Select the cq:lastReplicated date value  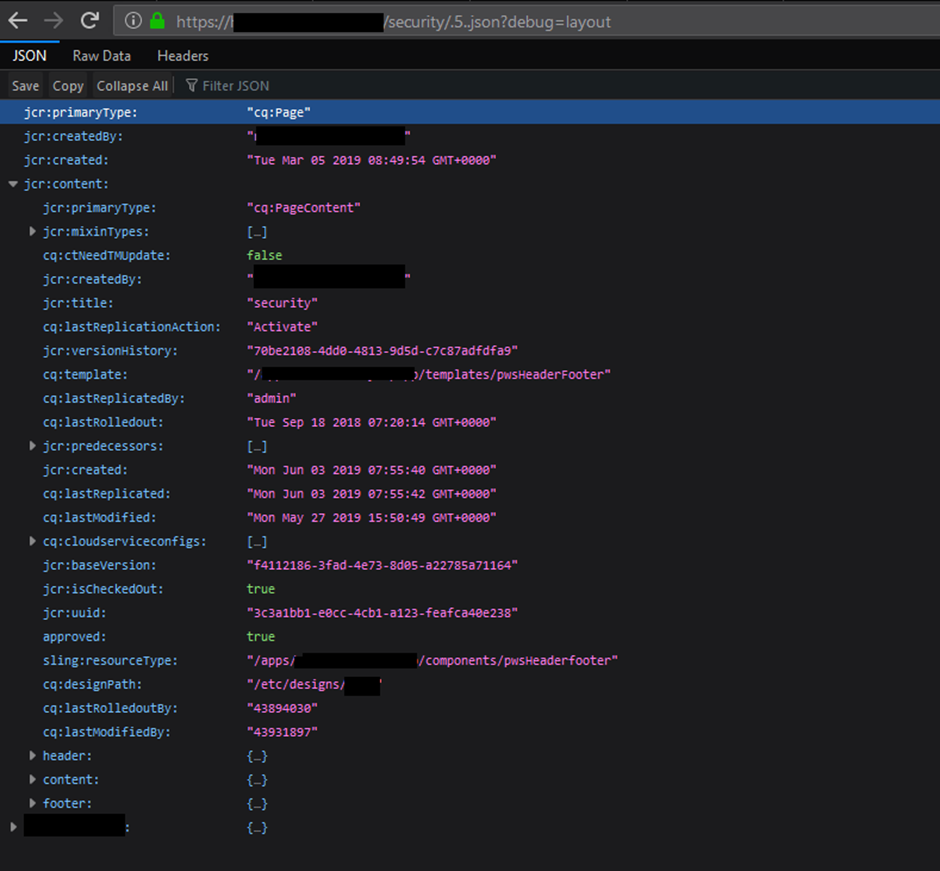[x=372, y=494]
